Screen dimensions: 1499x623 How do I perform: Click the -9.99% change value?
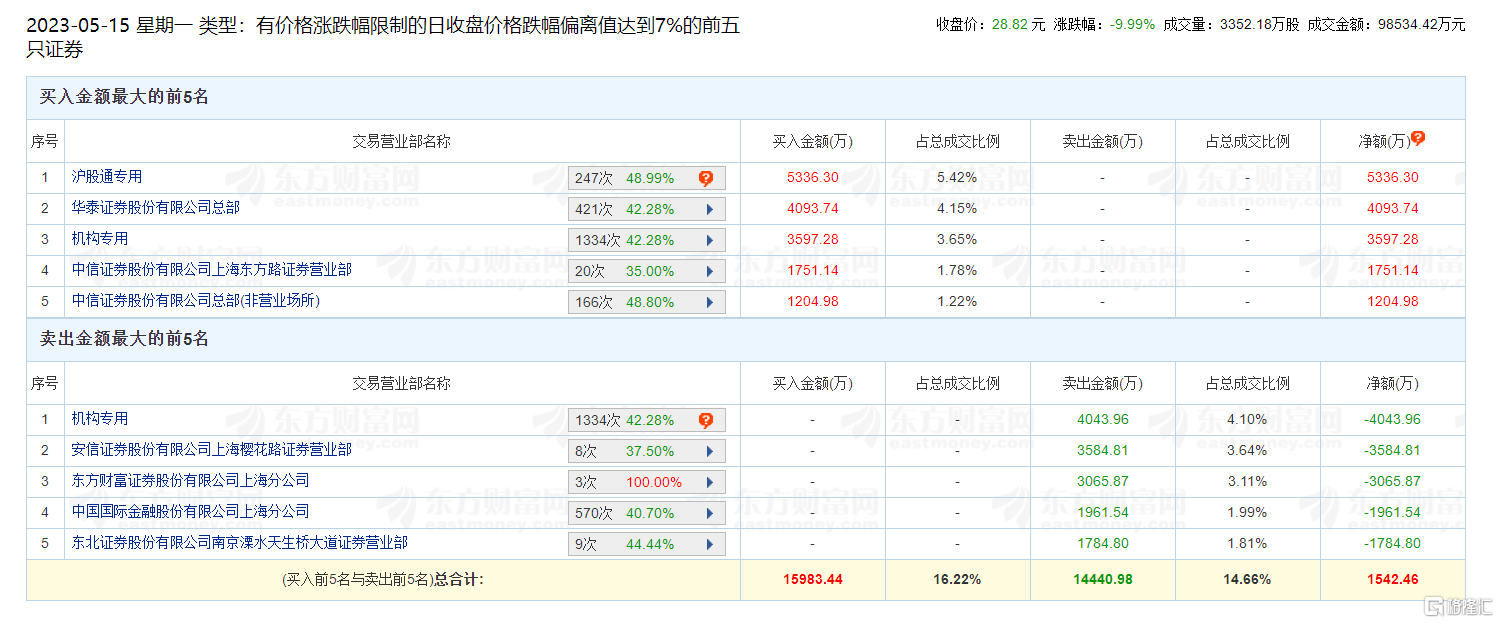point(1133,24)
